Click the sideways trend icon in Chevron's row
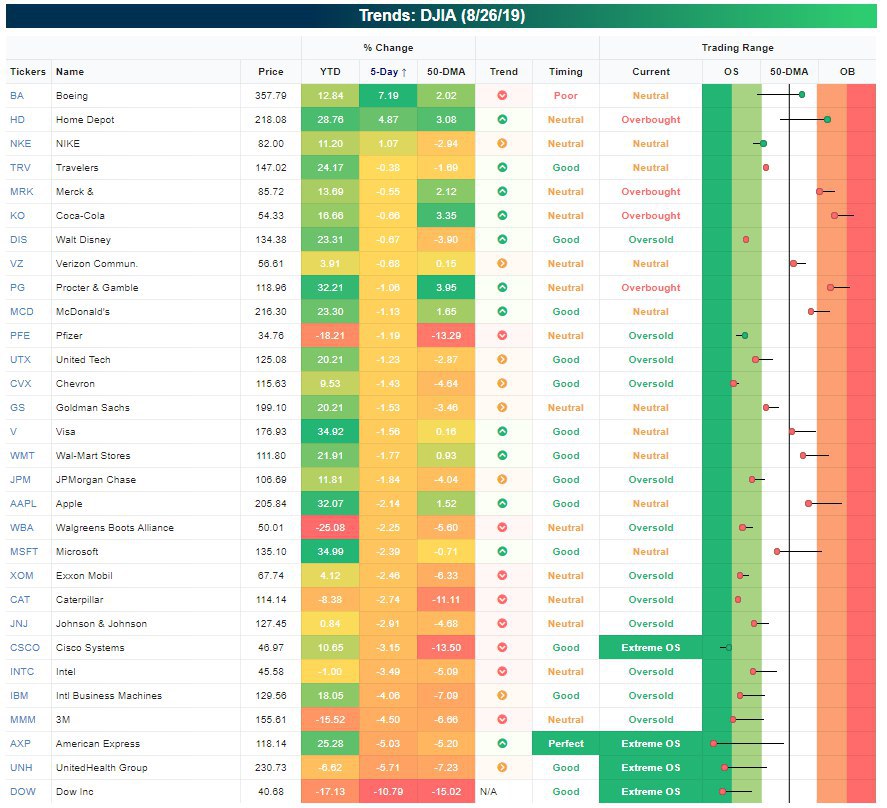The width and height of the screenshot is (887, 808). point(502,384)
